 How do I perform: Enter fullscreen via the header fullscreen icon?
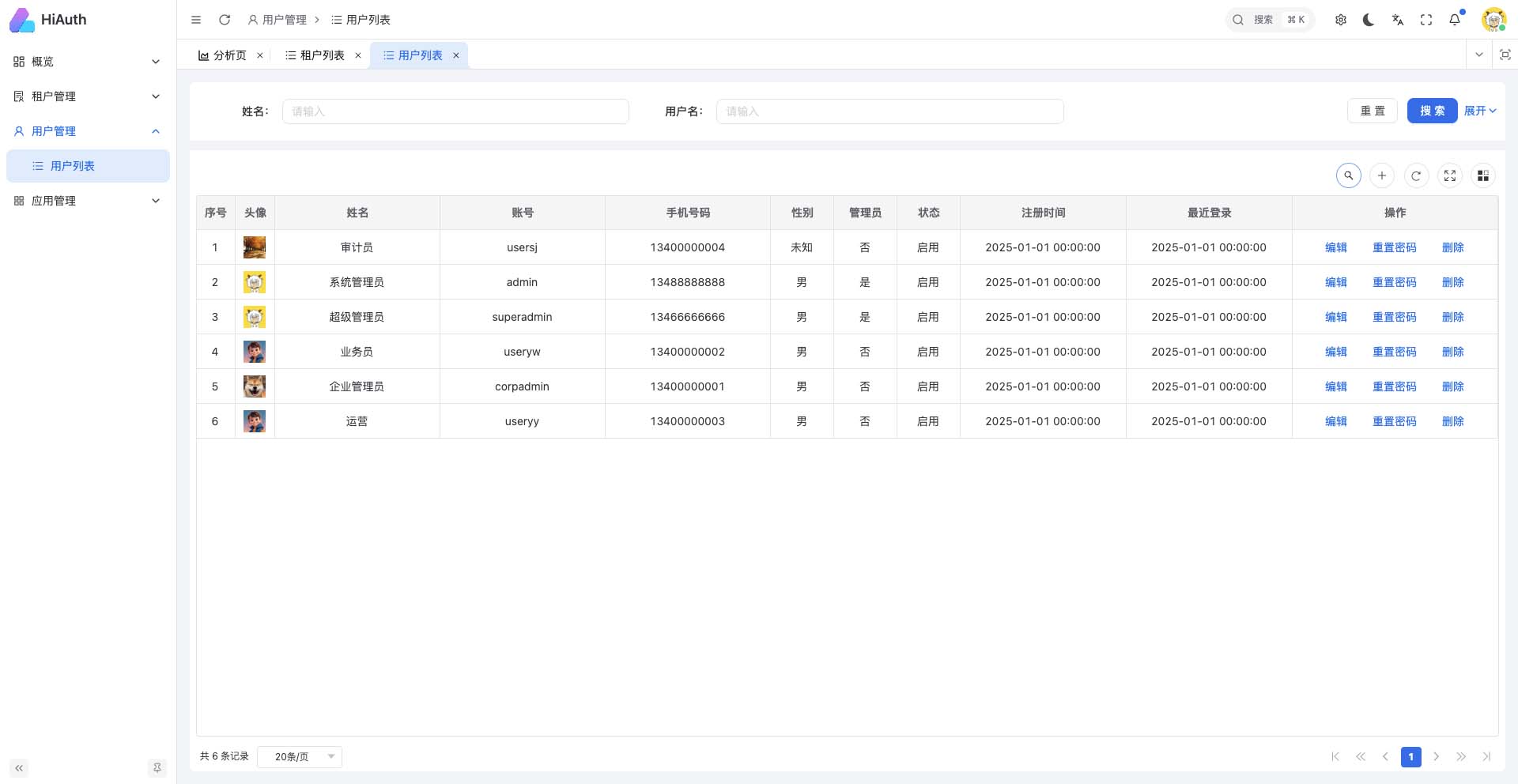point(1426,20)
